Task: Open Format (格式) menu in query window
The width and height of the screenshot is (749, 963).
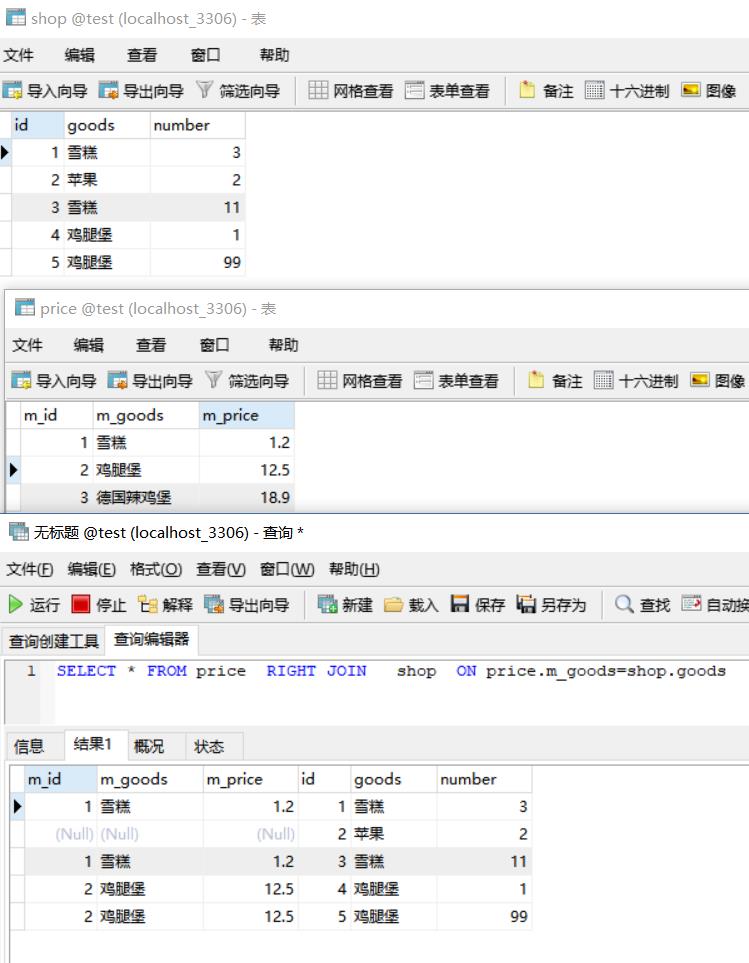Action: [x=155, y=569]
